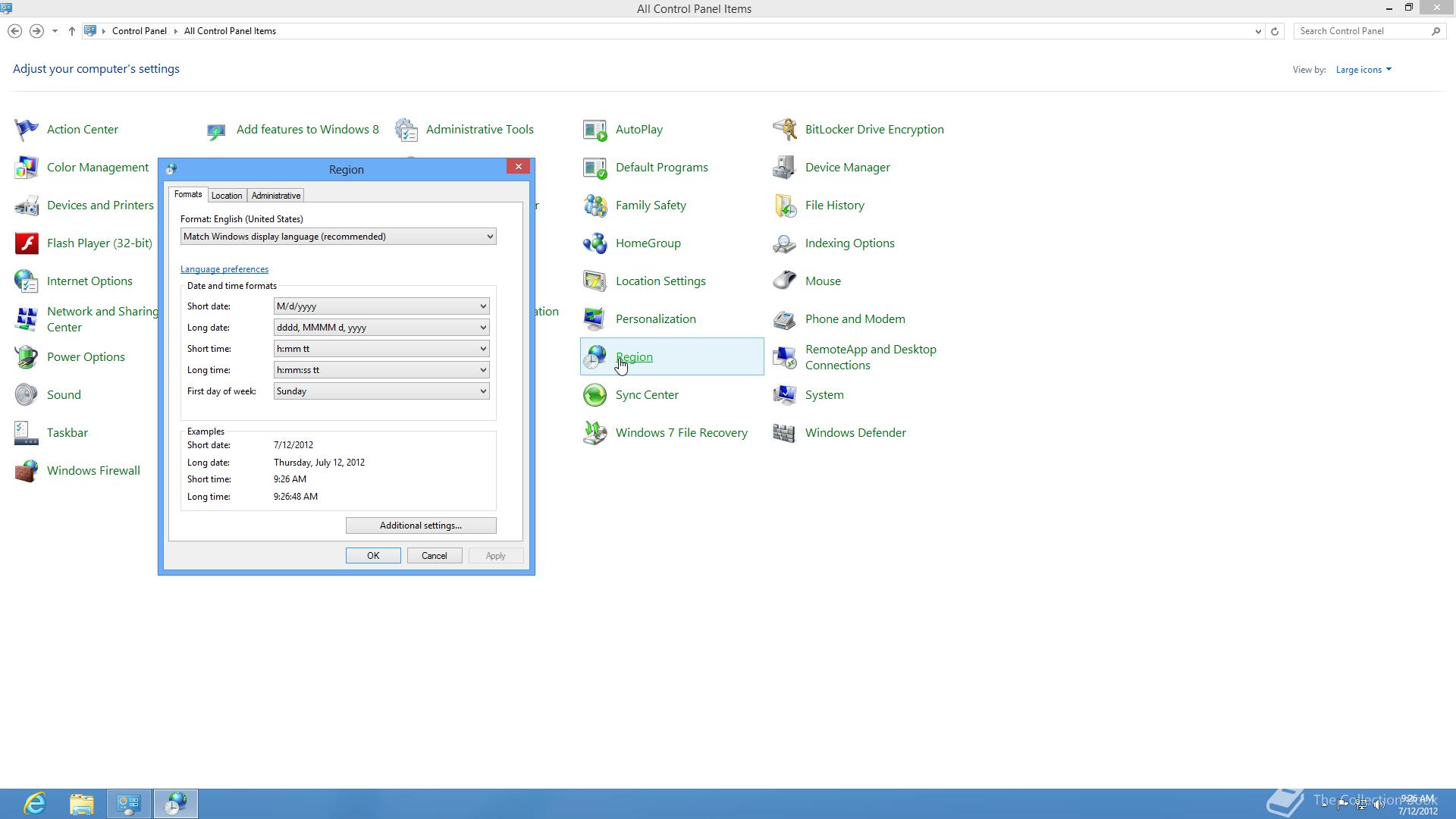1456x819 pixels.
Task: Go to Control Panel in breadcrumb
Action: pos(140,31)
